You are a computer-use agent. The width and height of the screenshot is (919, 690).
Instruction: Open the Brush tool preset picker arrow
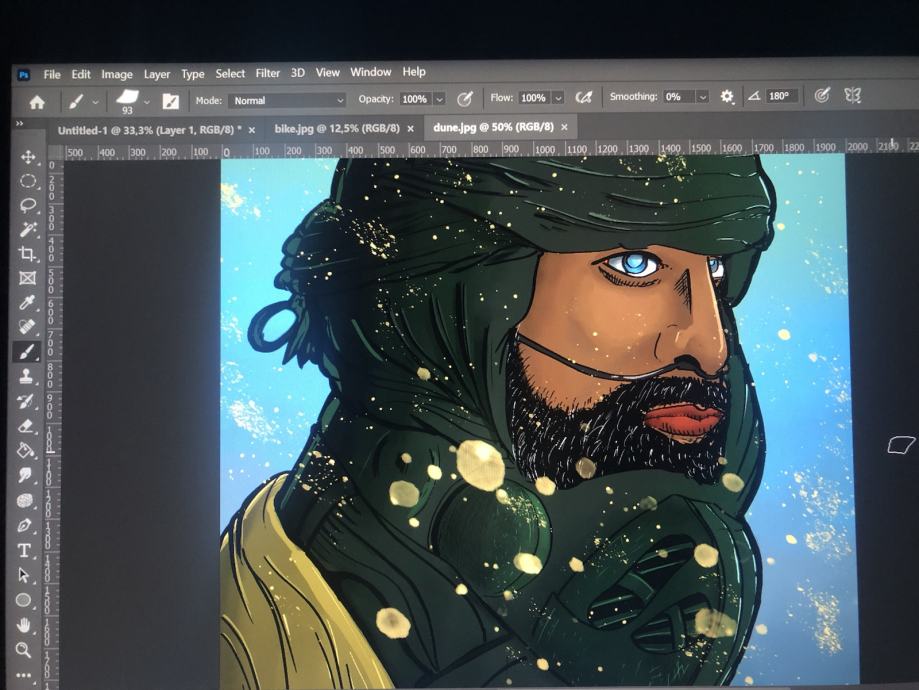pos(95,102)
